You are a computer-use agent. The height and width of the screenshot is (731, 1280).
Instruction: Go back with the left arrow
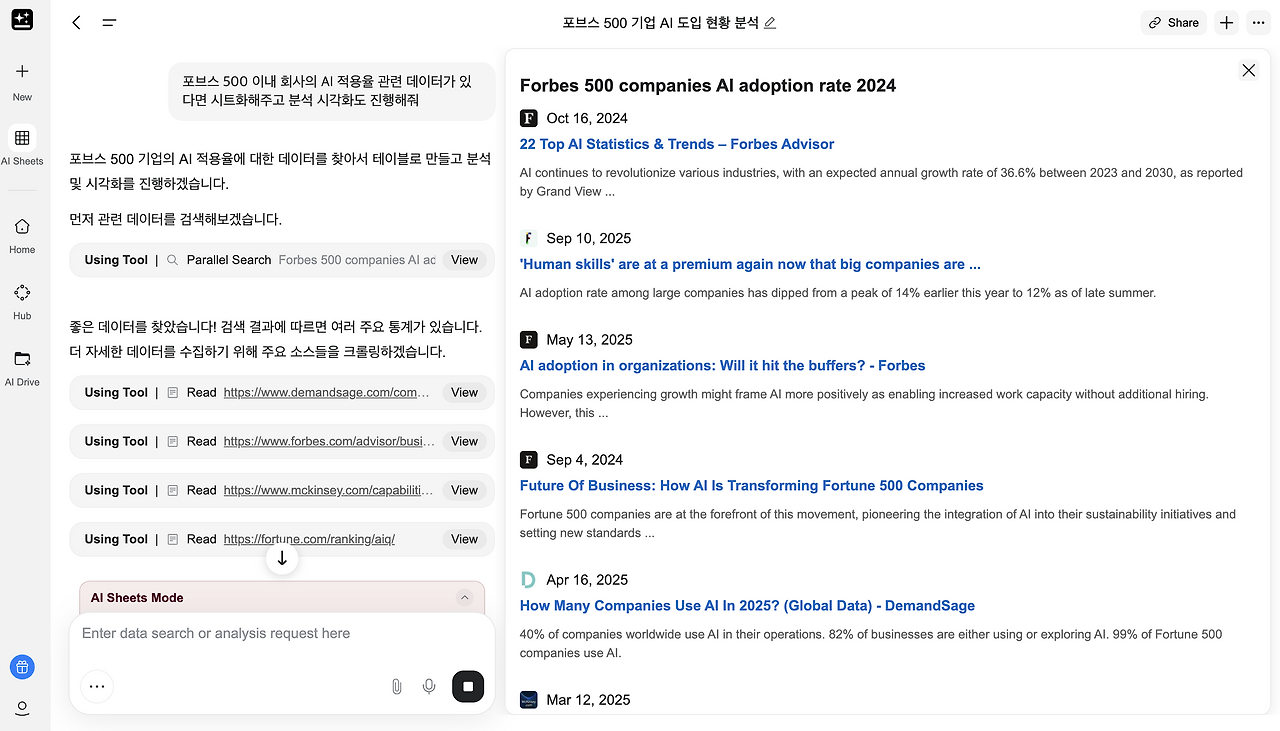pos(76,22)
